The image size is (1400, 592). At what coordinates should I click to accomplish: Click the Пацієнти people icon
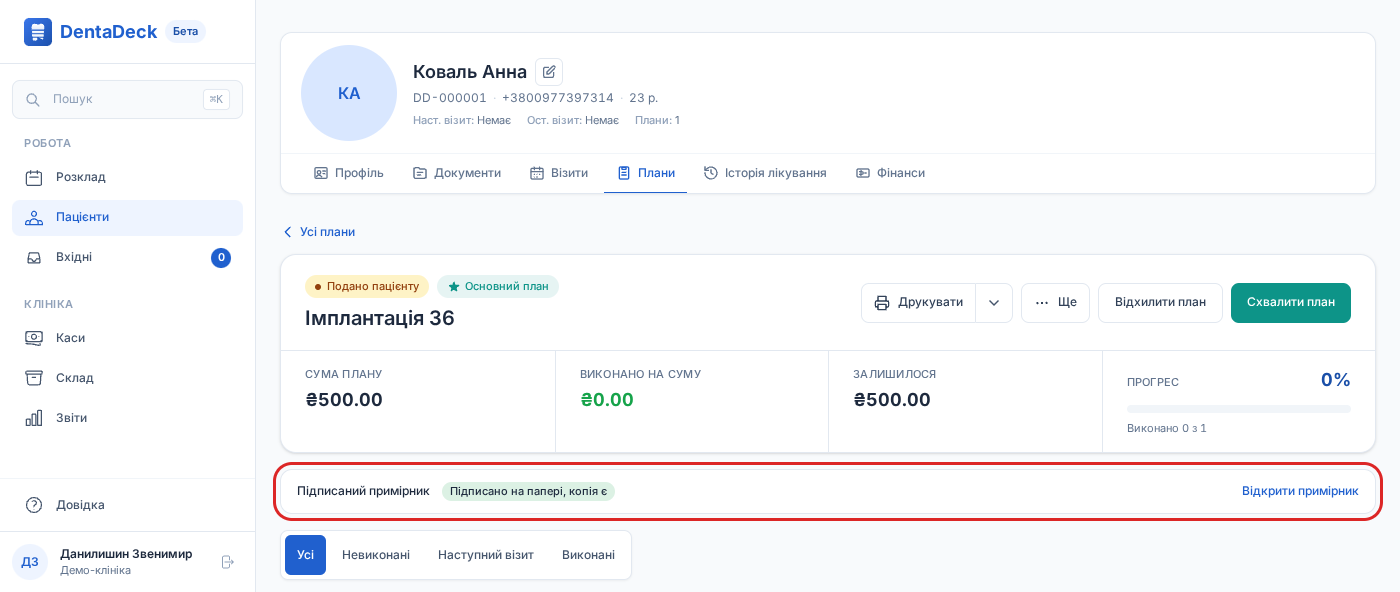tap(34, 217)
